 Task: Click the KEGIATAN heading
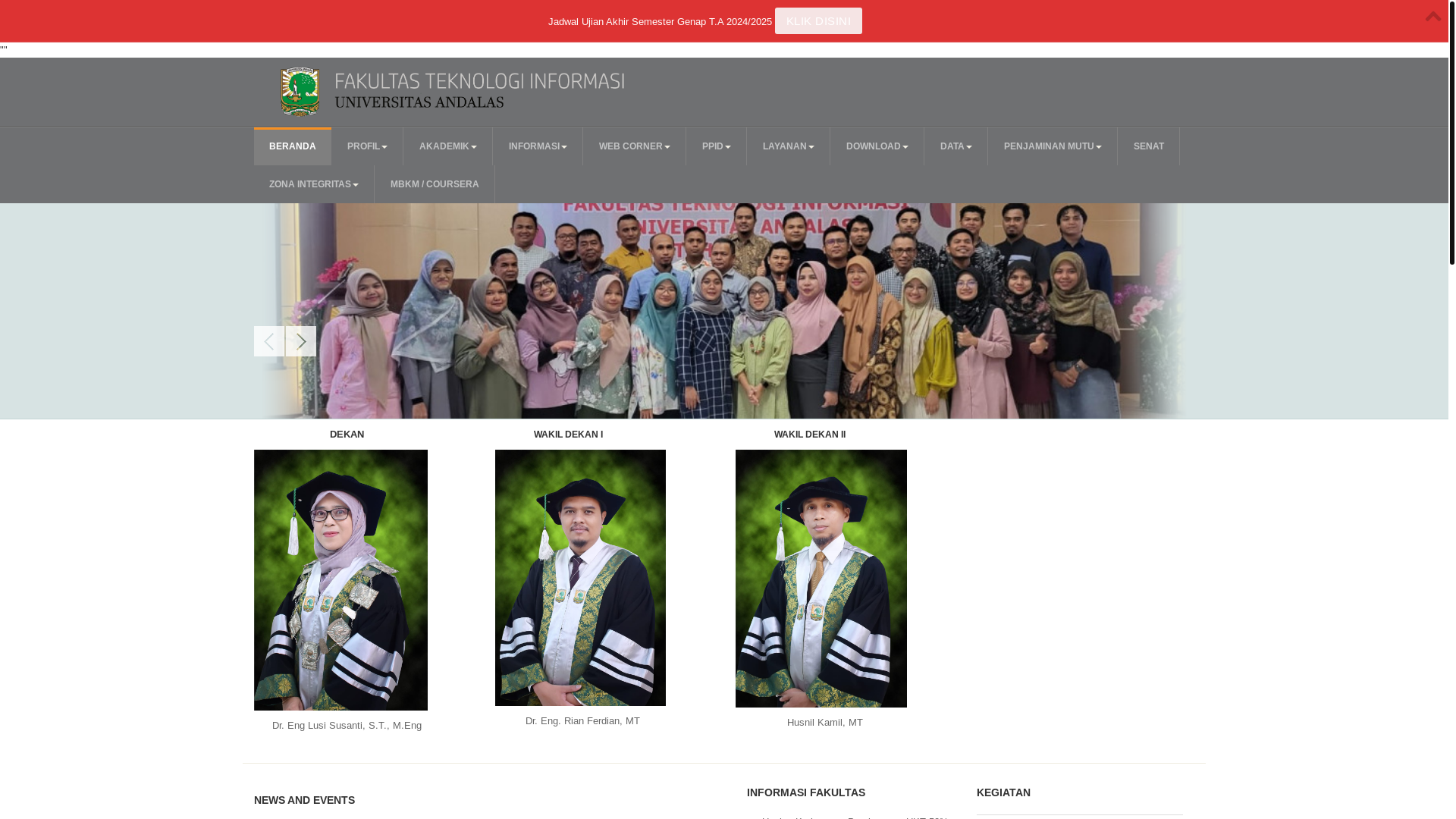tap(1003, 792)
